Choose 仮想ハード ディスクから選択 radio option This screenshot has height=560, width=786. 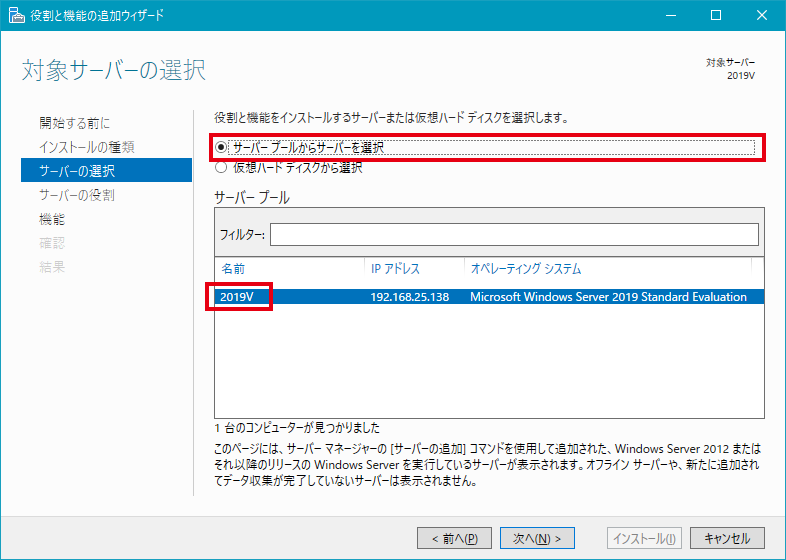tap(221, 168)
